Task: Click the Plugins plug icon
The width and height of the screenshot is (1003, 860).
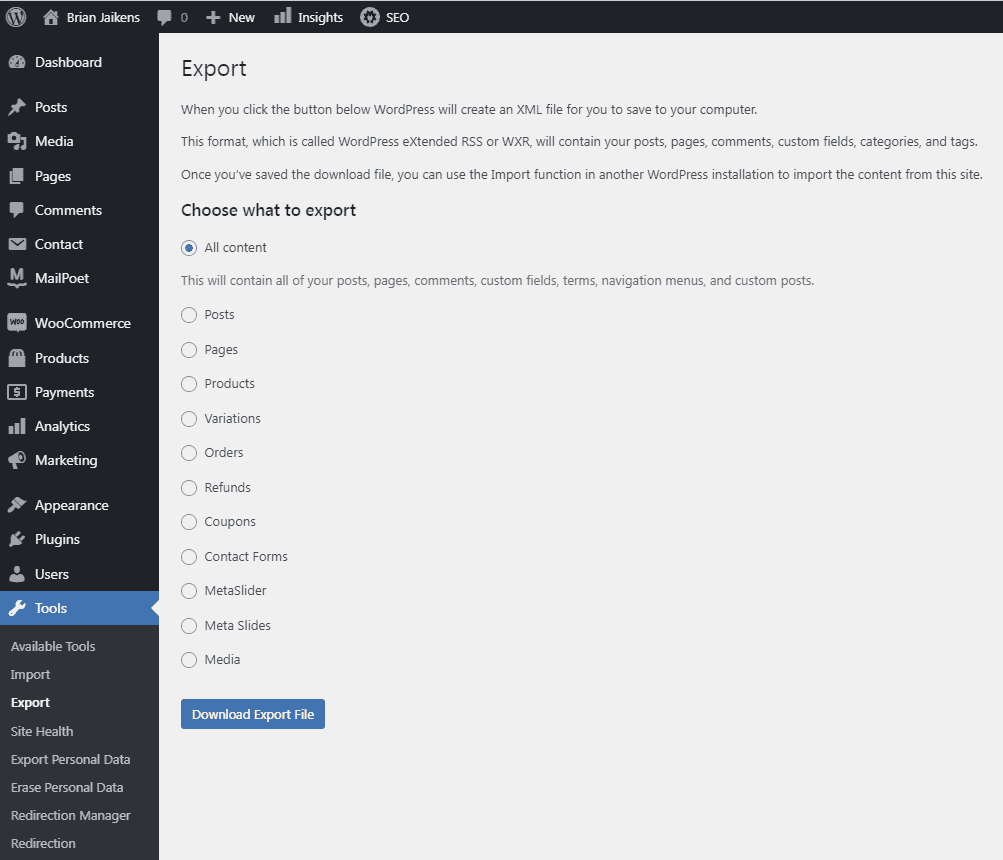Action: (x=17, y=539)
